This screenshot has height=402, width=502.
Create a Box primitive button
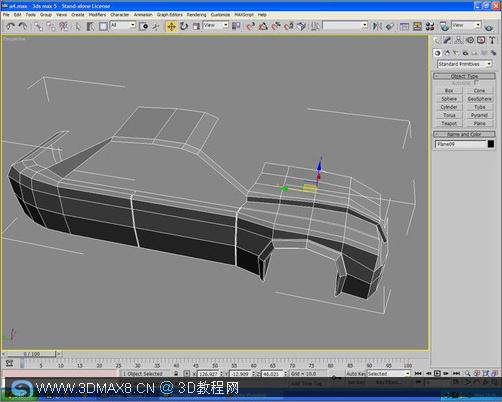tap(449, 91)
